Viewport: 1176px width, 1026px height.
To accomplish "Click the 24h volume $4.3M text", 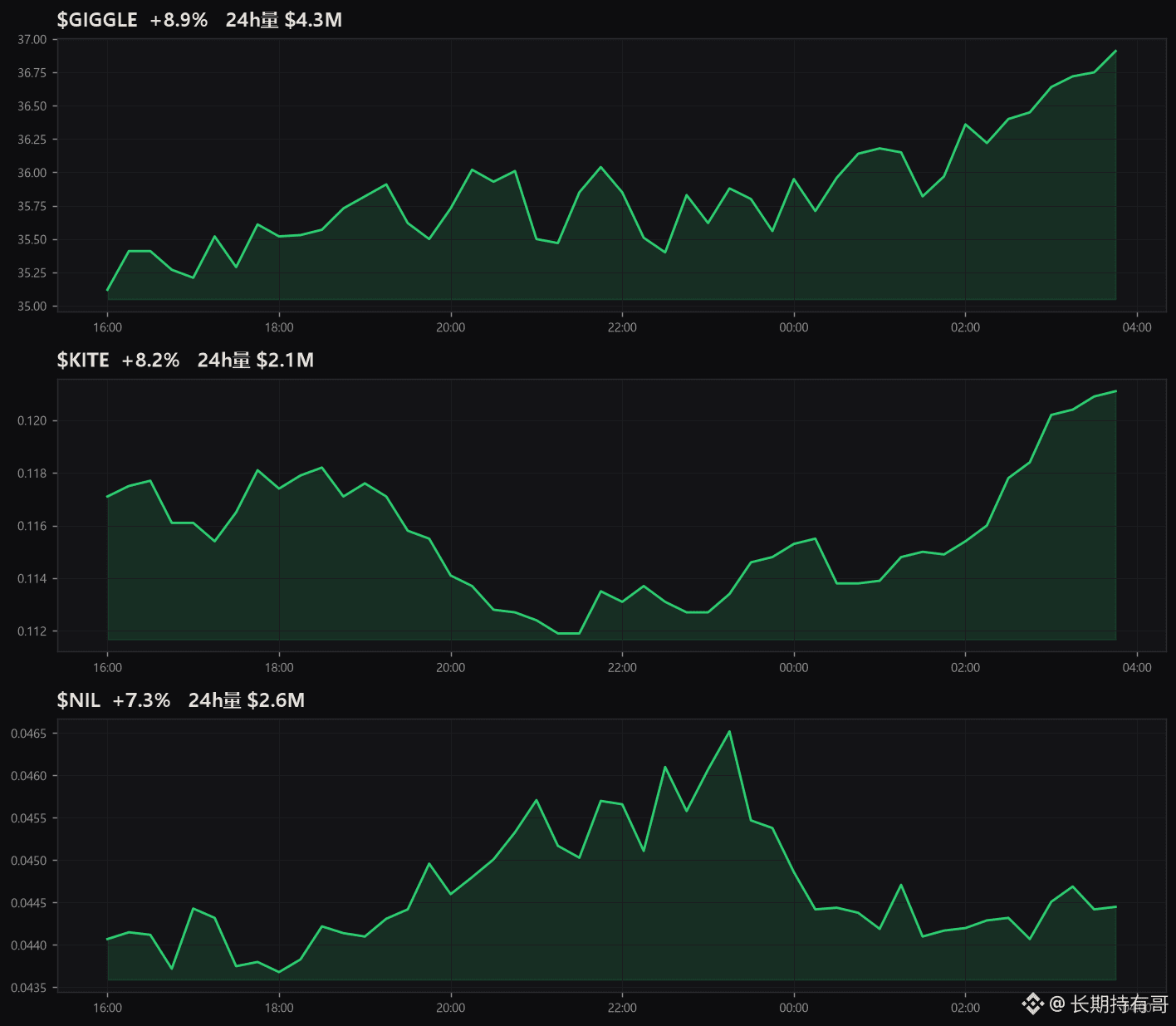I will [x=284, y=20].
